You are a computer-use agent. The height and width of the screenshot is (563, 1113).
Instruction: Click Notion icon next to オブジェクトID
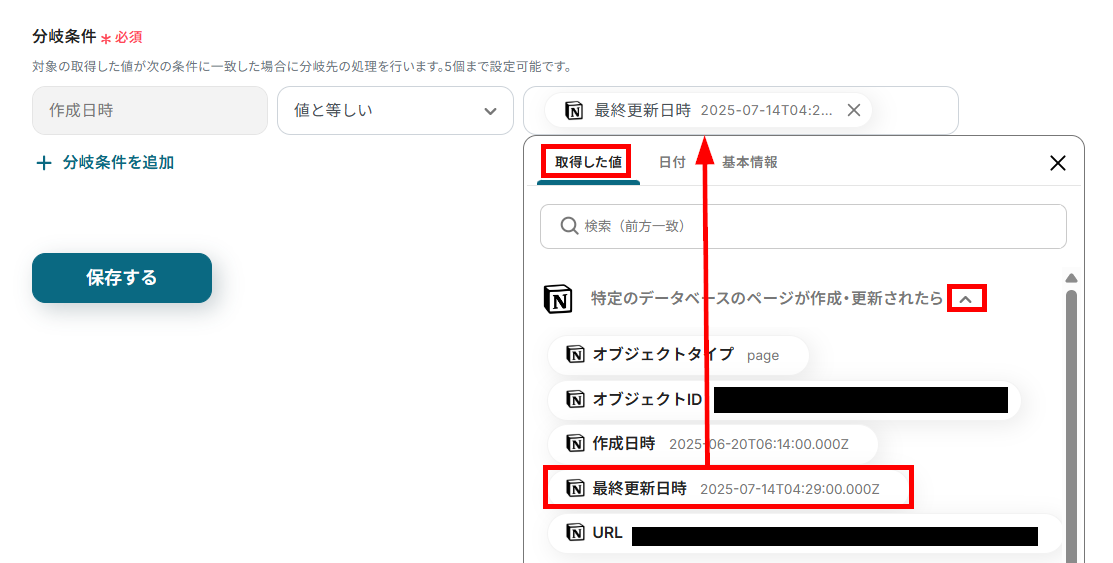(x=575, y=399)
